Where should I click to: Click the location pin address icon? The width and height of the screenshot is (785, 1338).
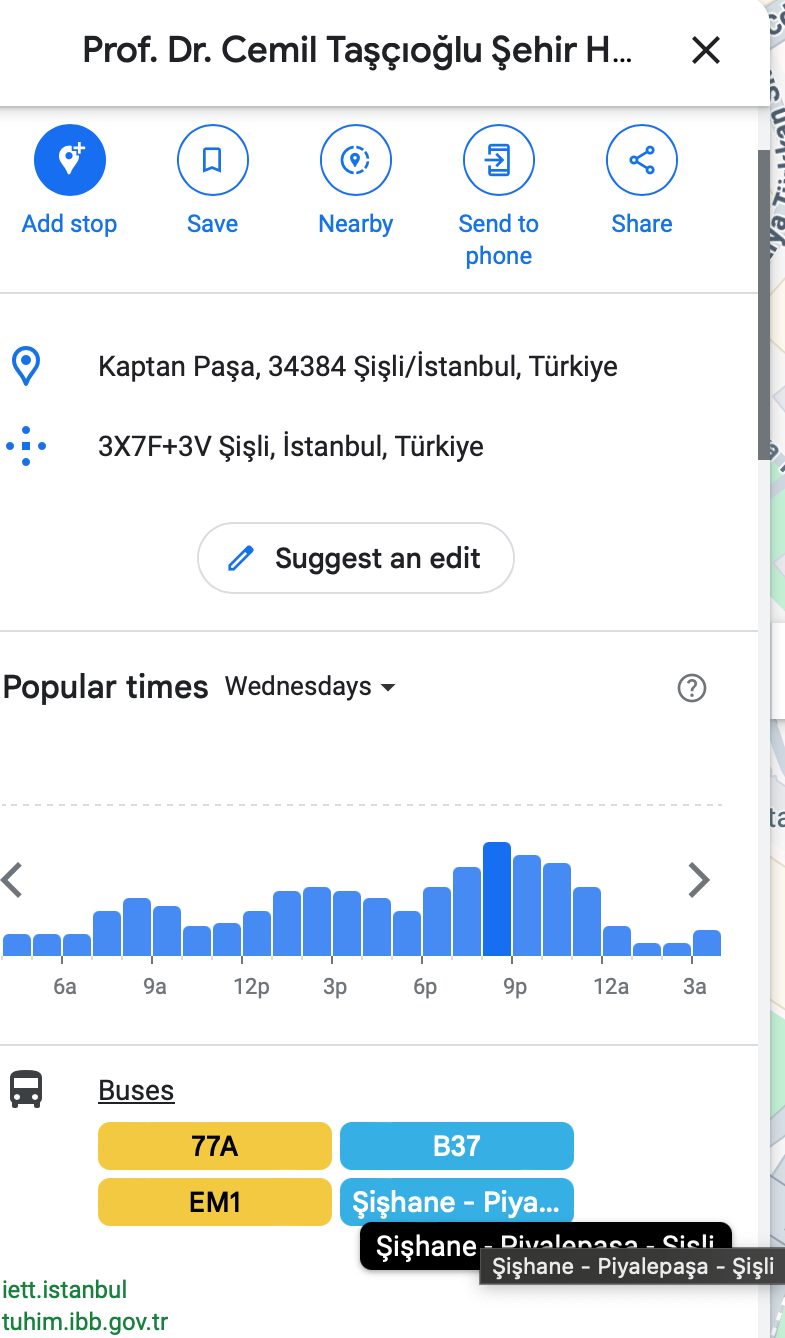(26, 367)
